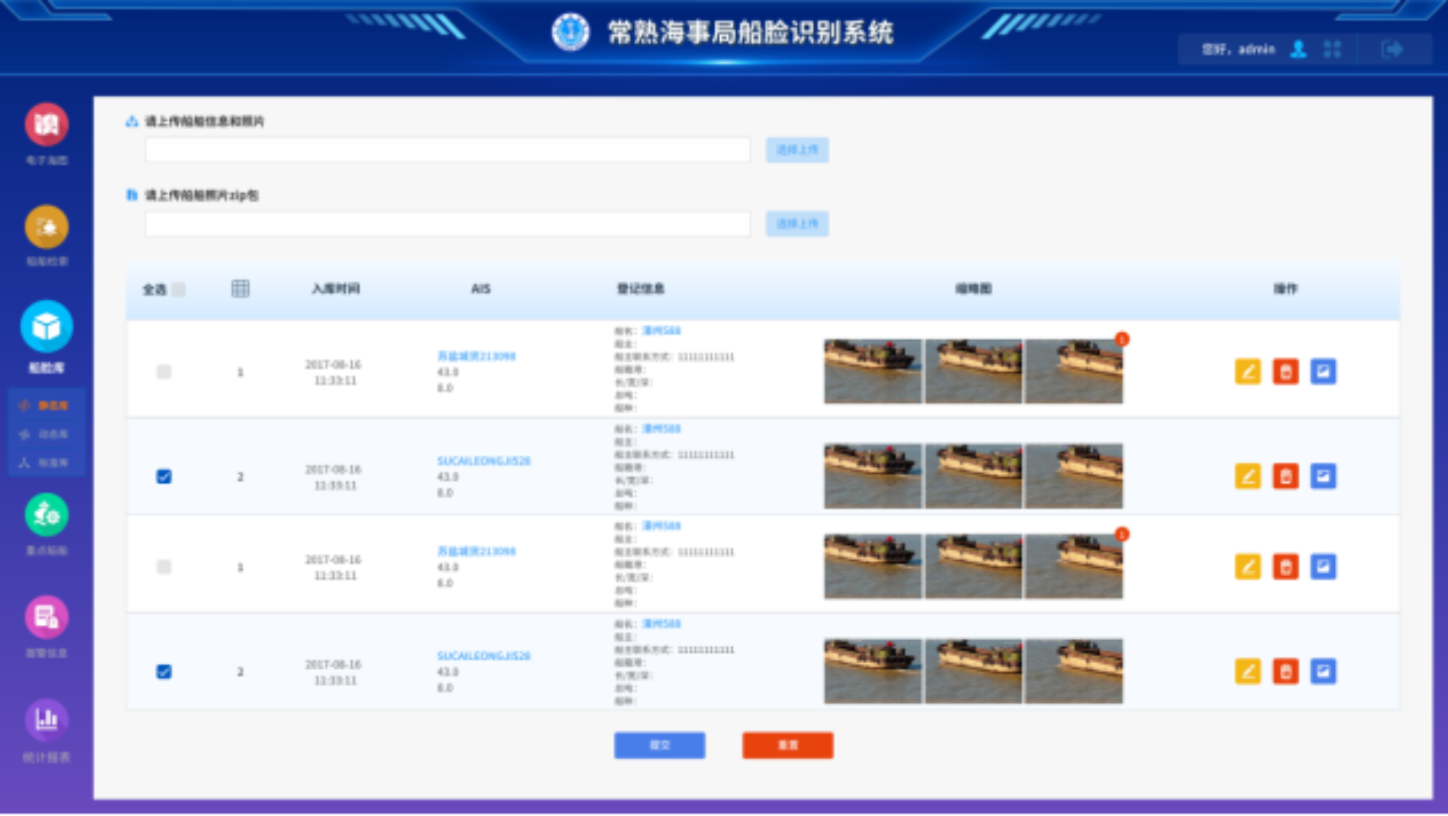This screenshot has width=1448, height=816.
Task: Open the 船舶检索 sidebar icon
Action: click(x=46, y=227)
